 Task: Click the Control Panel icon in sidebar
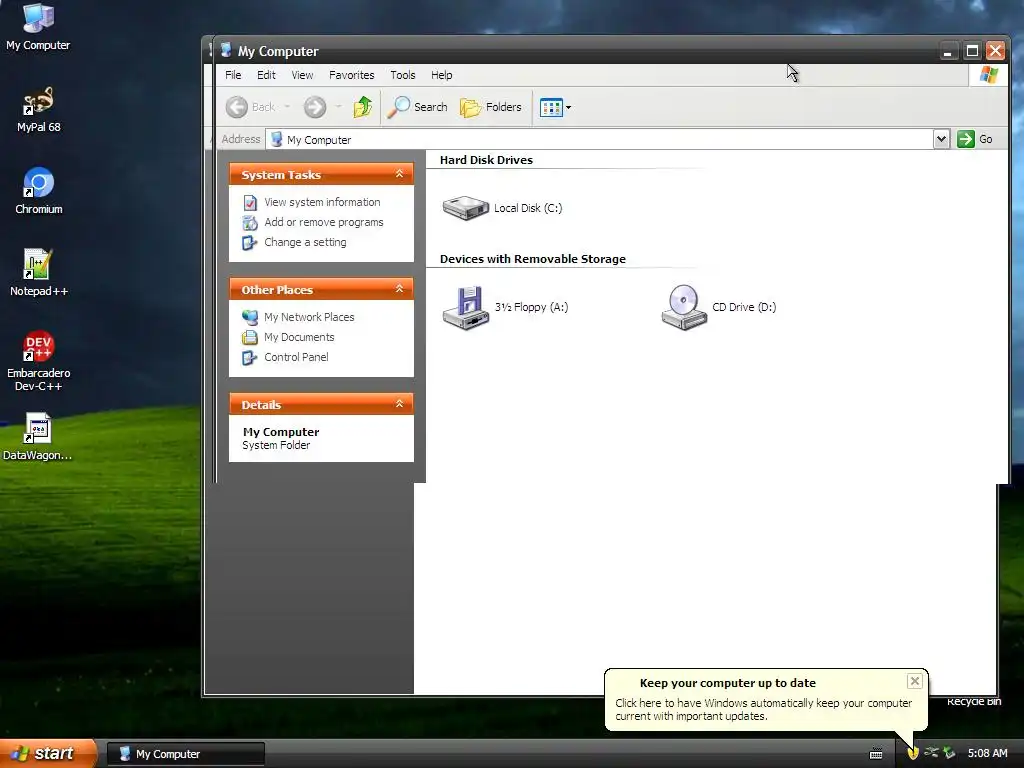(x=249, y=357)
